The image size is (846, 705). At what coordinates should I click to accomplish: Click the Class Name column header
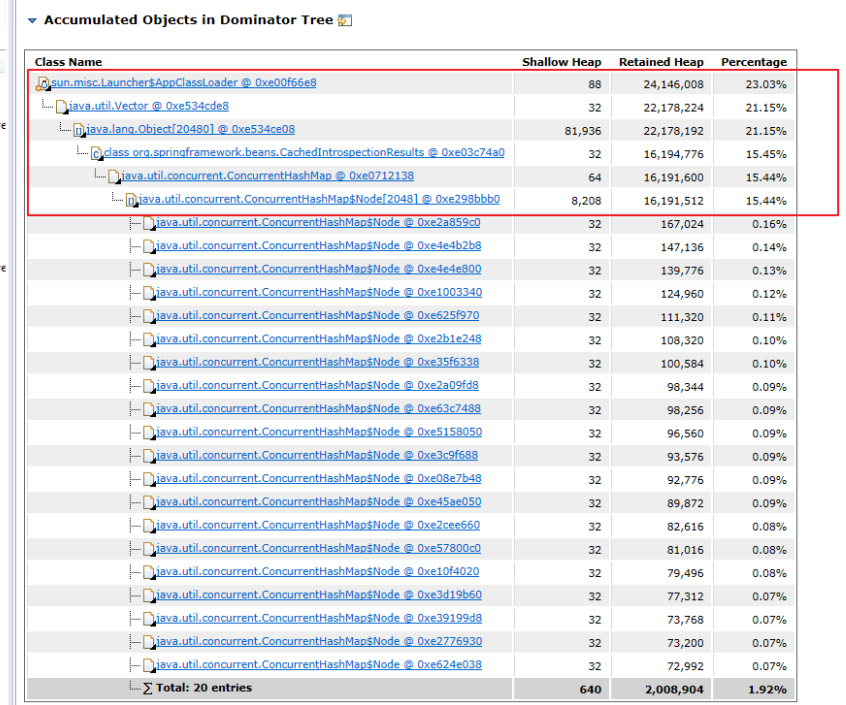tap(68, 62)
